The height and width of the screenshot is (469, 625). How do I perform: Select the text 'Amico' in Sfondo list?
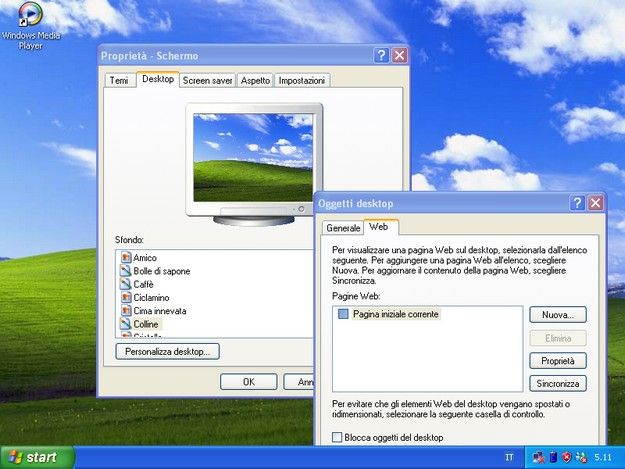[x=145, y=258]
